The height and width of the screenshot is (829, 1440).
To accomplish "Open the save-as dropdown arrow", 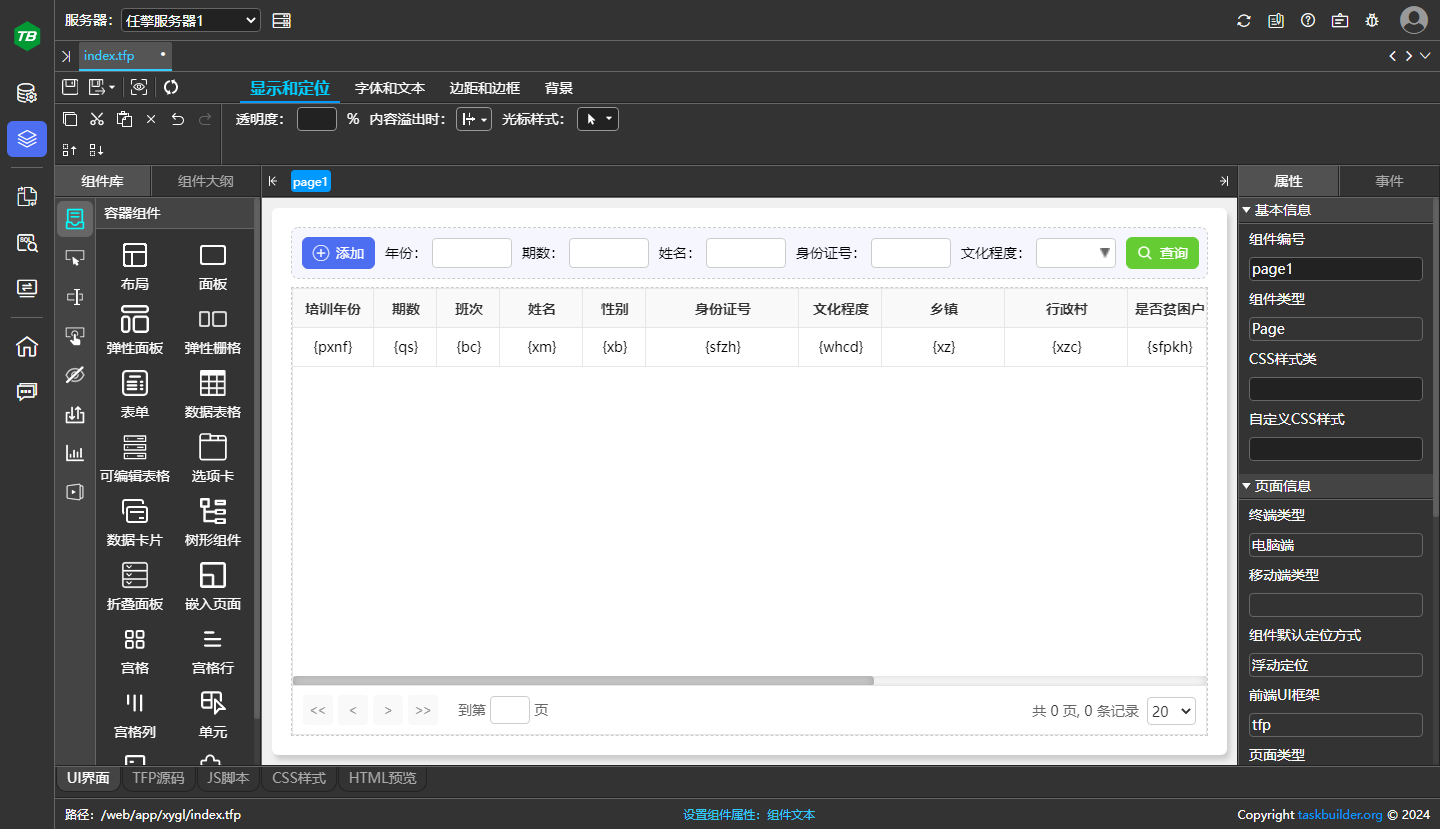I will (x=112, y=88).
